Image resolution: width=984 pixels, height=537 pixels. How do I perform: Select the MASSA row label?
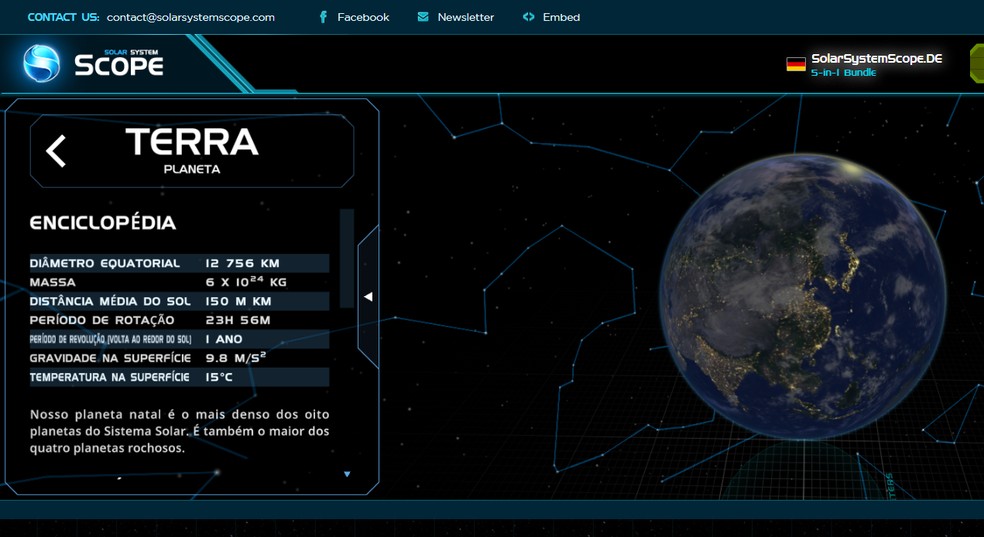[x=53, y=282]
